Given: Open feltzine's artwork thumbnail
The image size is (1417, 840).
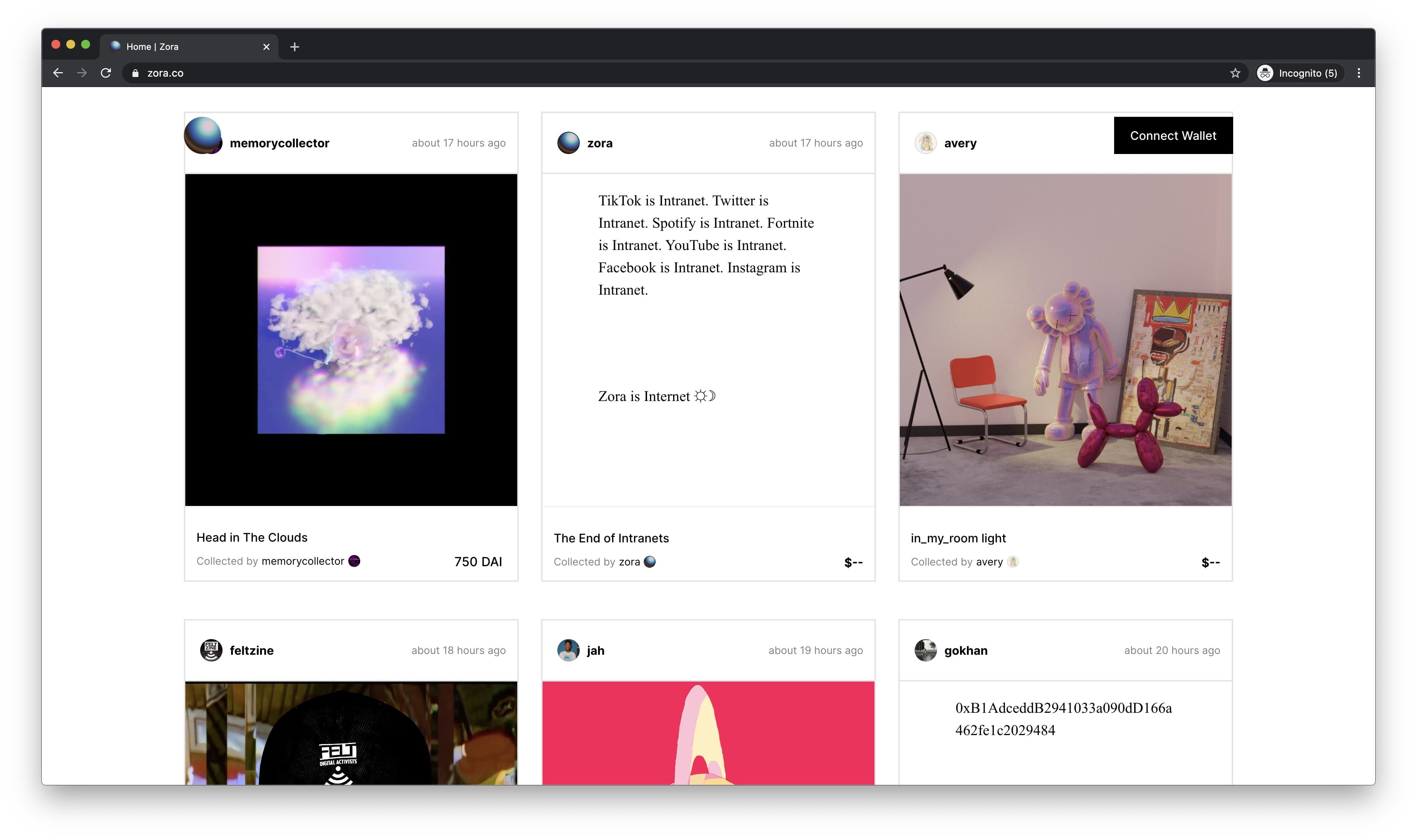Looking at the screenshot, I should coord(351,733).
